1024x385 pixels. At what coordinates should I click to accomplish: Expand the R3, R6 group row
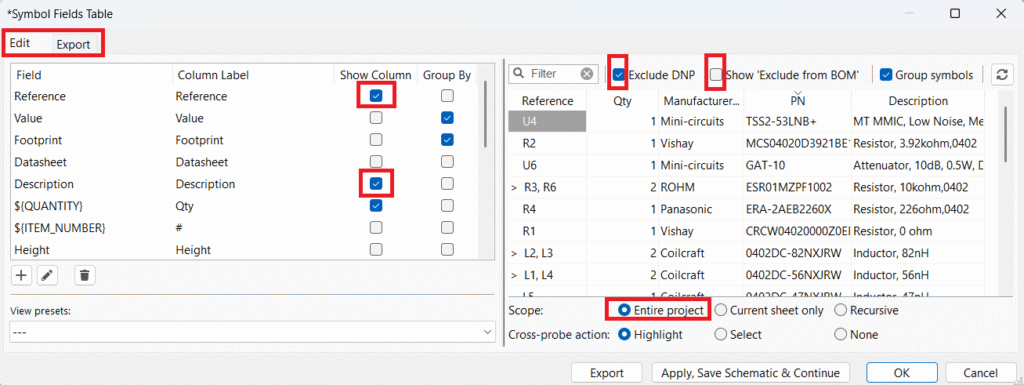point(515,188)
